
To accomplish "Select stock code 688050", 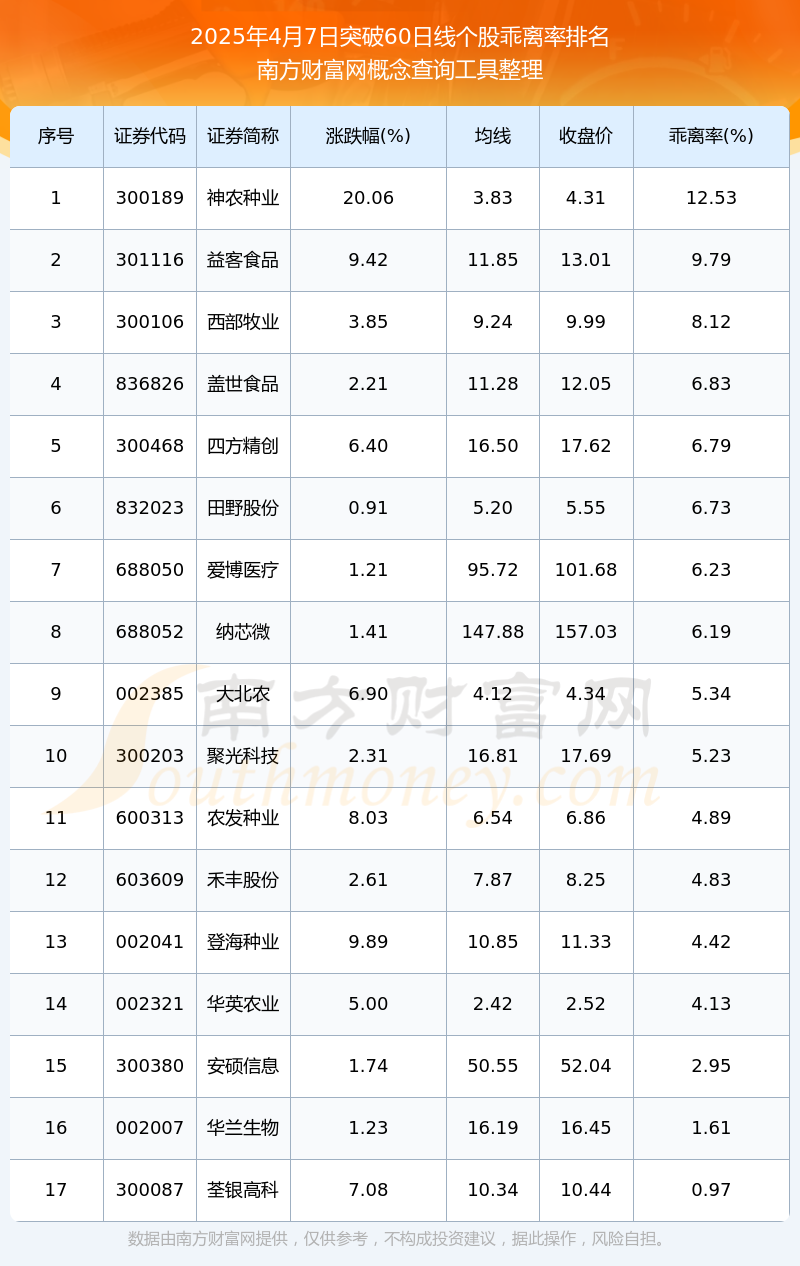I will (150, 570).
